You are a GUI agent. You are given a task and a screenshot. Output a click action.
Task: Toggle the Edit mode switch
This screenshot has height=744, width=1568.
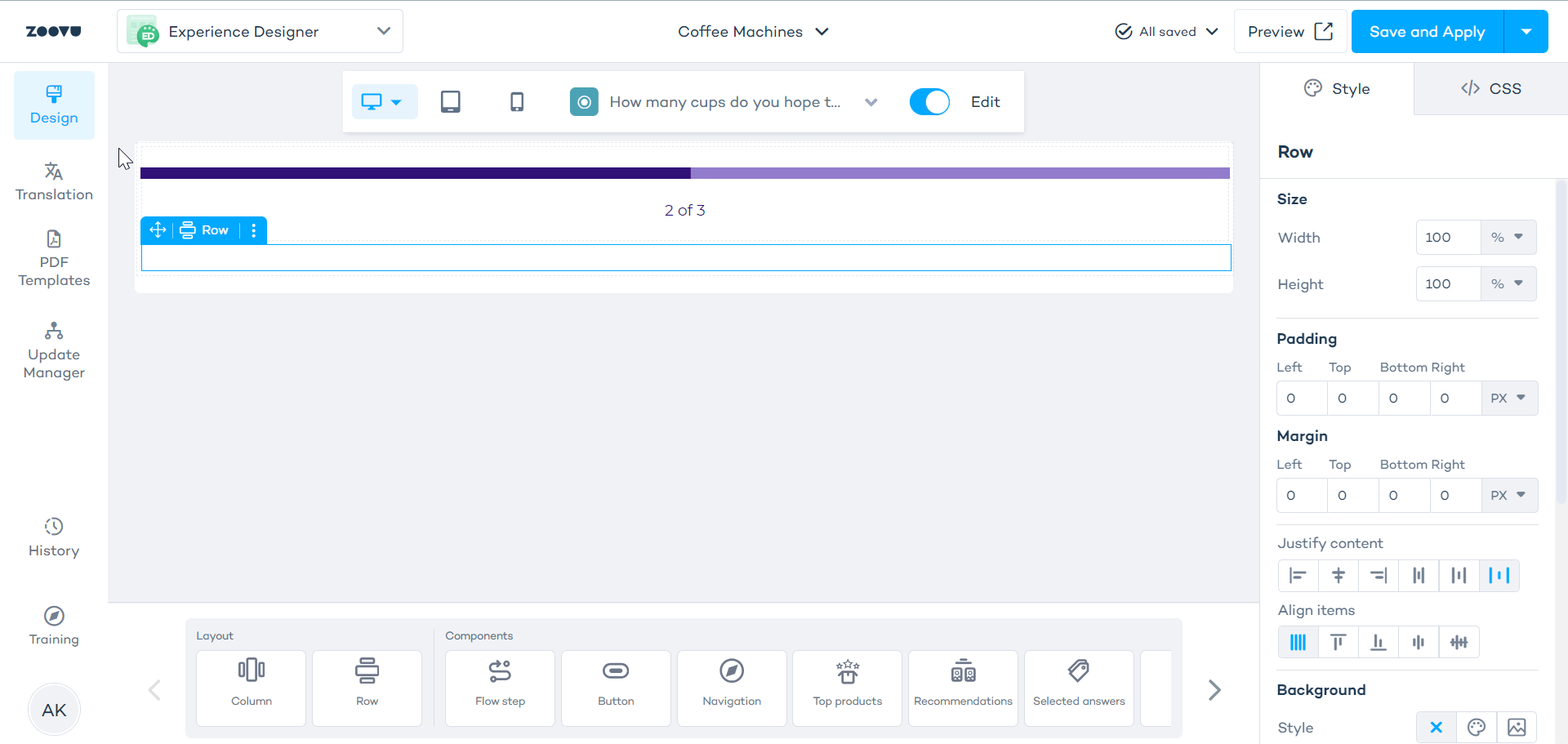point(929,102)
